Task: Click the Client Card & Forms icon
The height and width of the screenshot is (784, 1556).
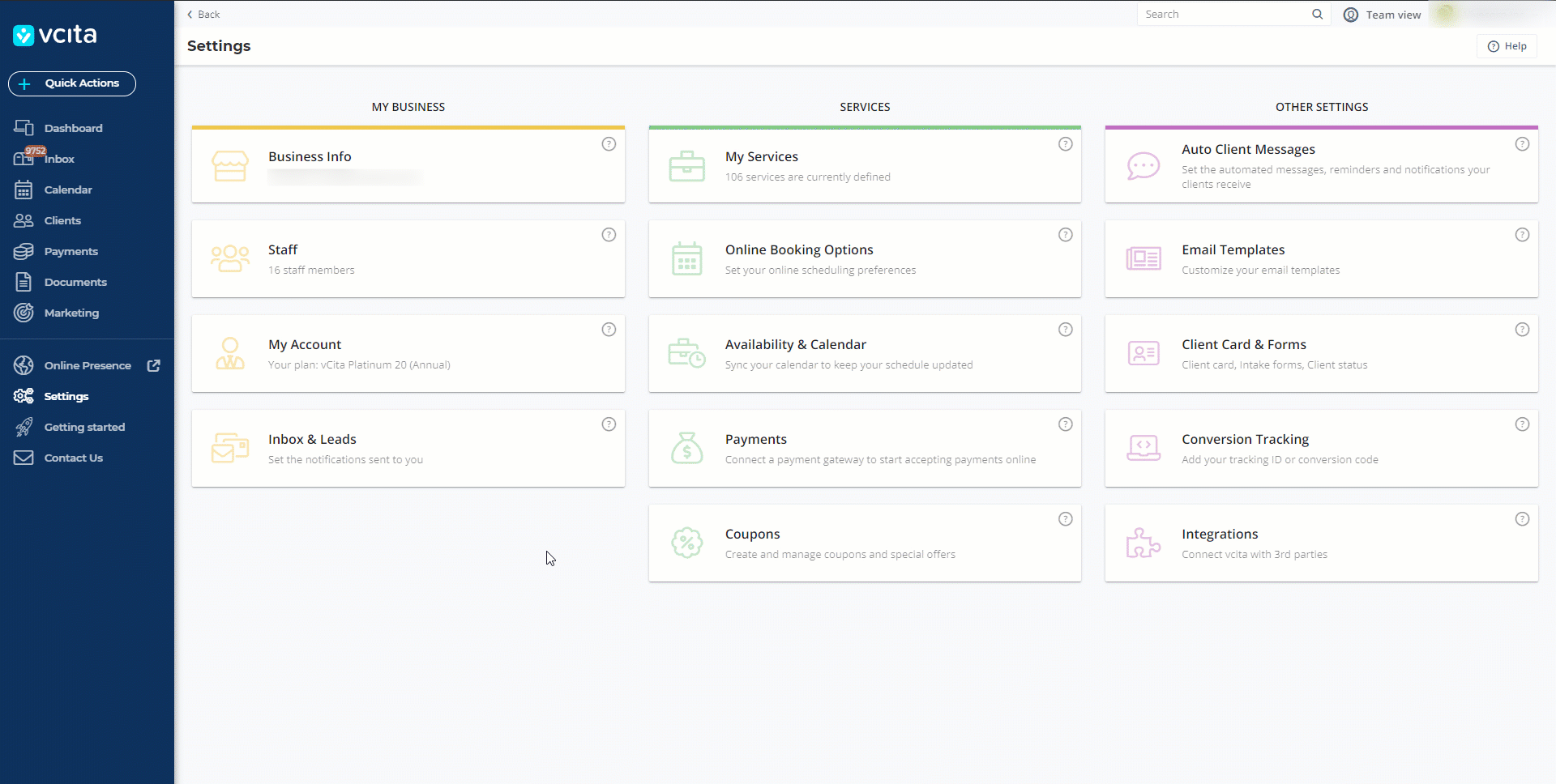Action: [x=1143, y=353]
